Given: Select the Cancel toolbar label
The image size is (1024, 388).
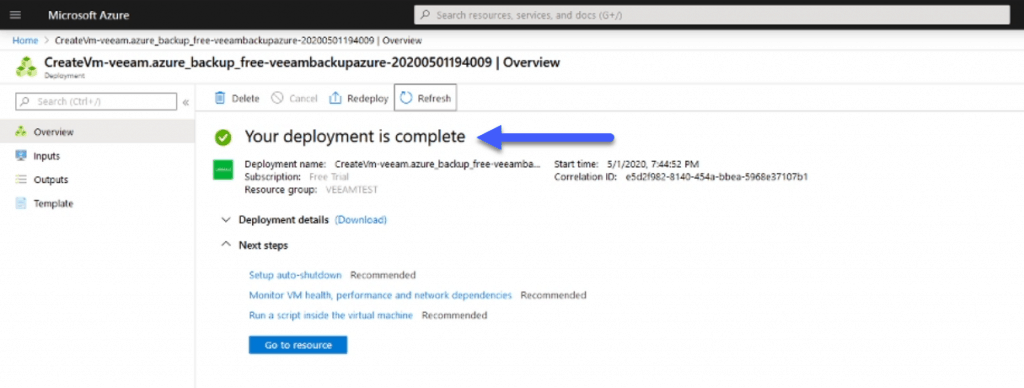Looking at the screenshot, I should (x=303, y=99).
